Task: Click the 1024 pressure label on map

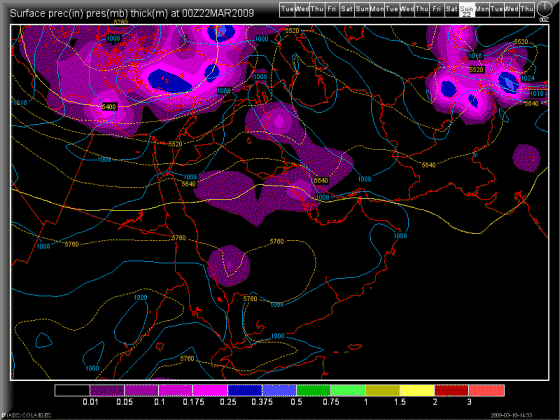Action: (528, 78)
